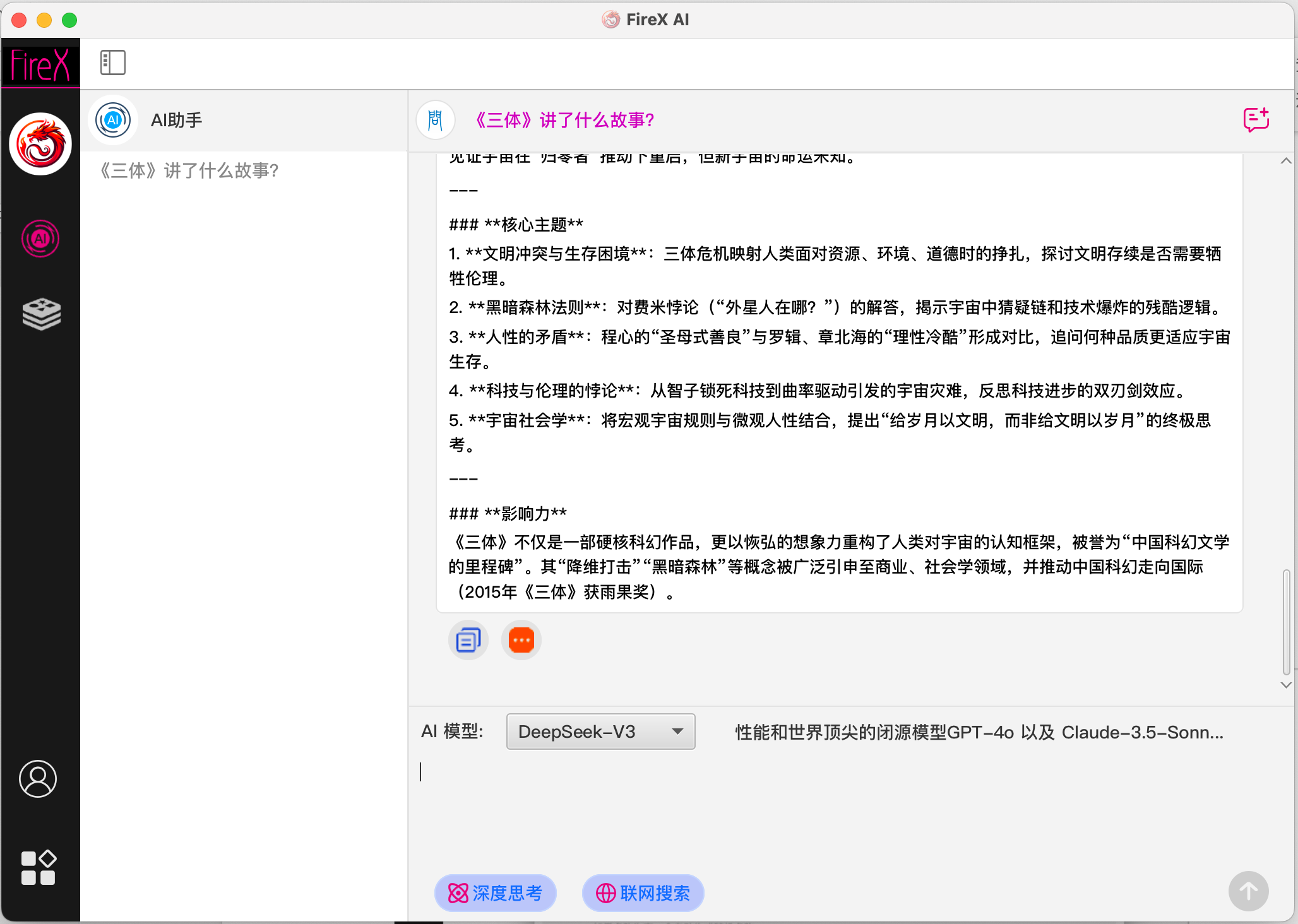Copy the AI response using copy icon
1298x924 pixels.
click(x=467, y=639)
